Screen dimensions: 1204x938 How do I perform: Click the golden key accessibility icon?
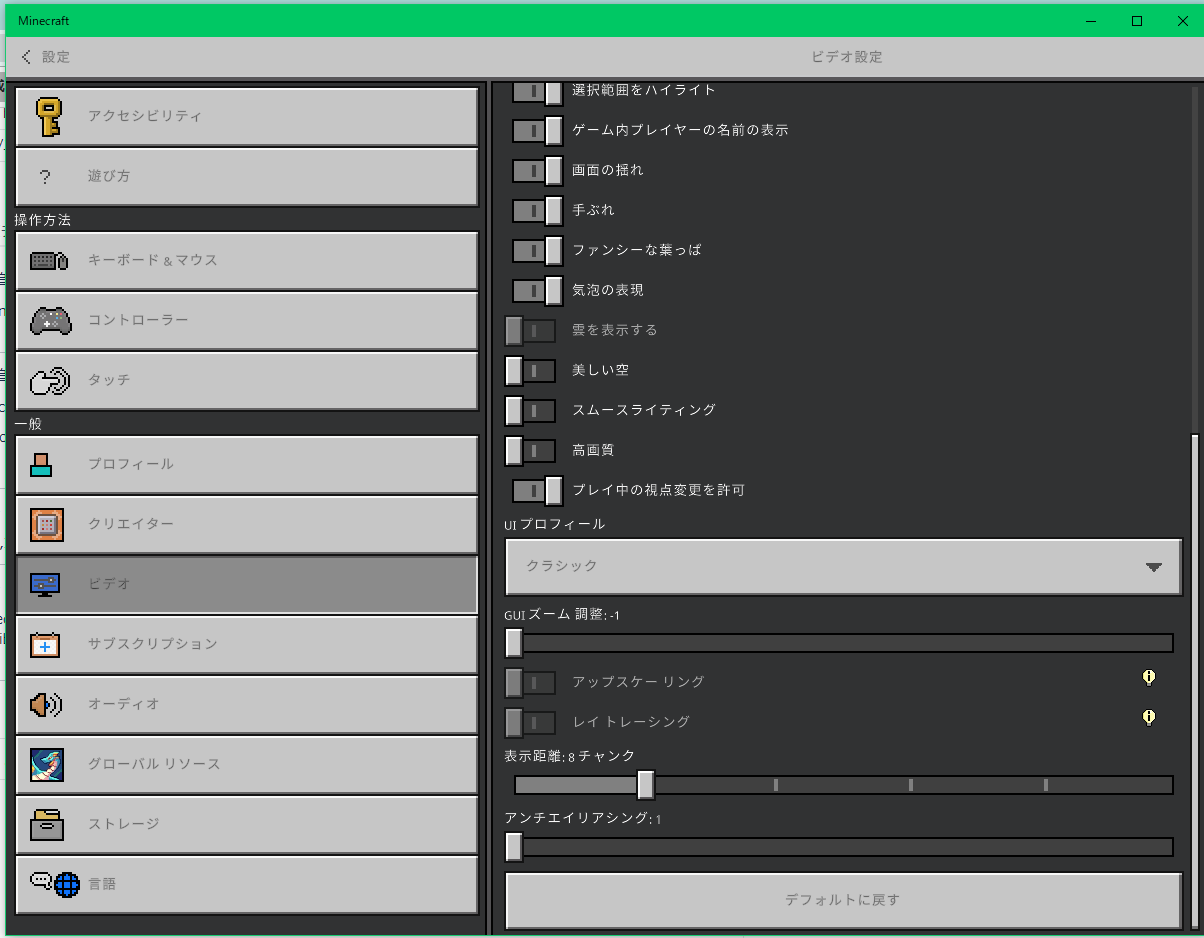tap(47, 116)
